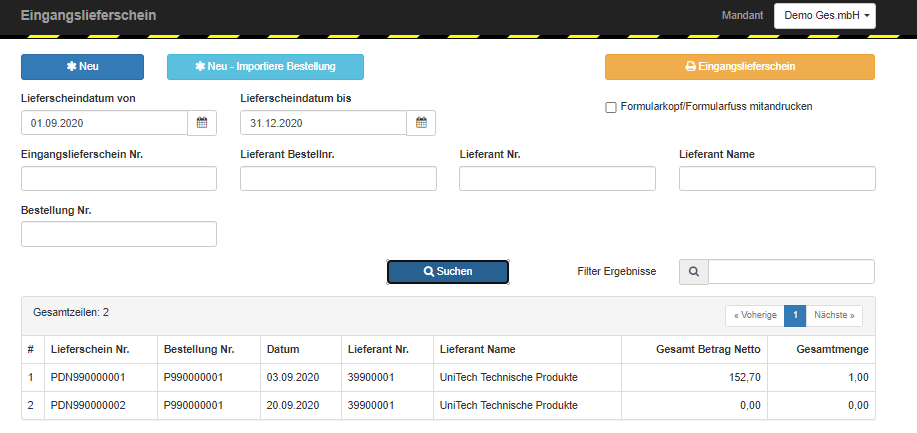Click the Bestellung Nr. input field

tap(119, 234)
